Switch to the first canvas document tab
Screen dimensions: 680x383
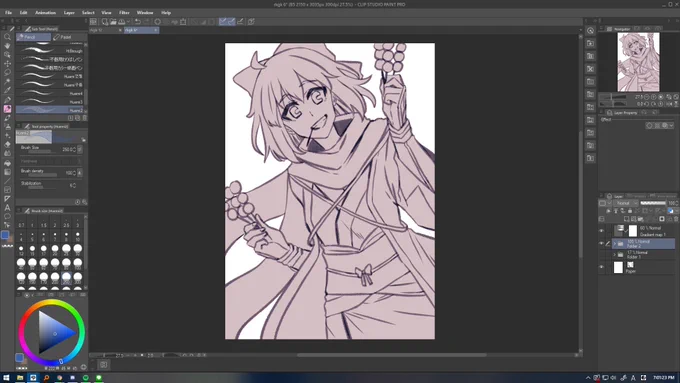(x=105, y=30)
